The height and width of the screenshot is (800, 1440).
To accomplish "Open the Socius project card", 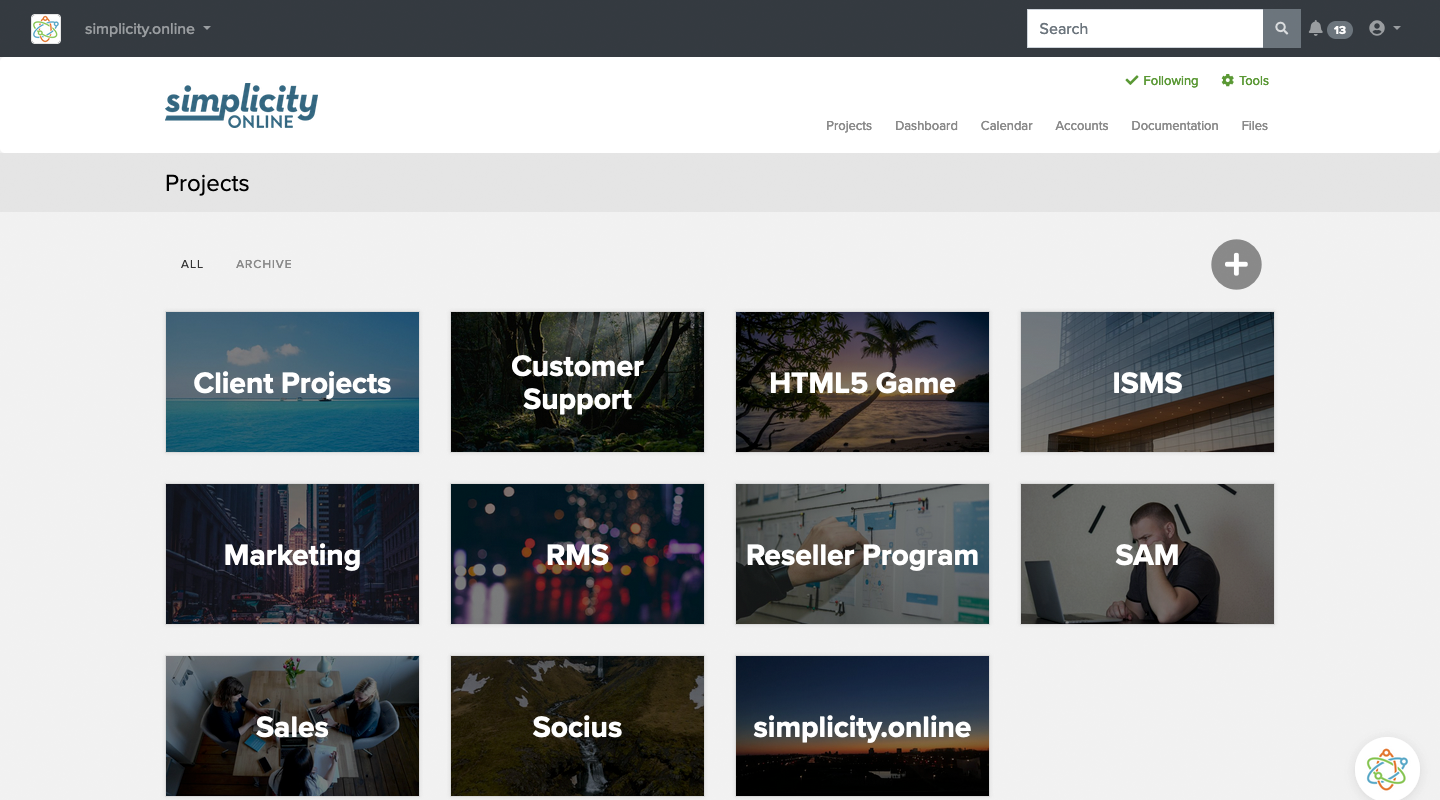I will click(x=577, y=726).
